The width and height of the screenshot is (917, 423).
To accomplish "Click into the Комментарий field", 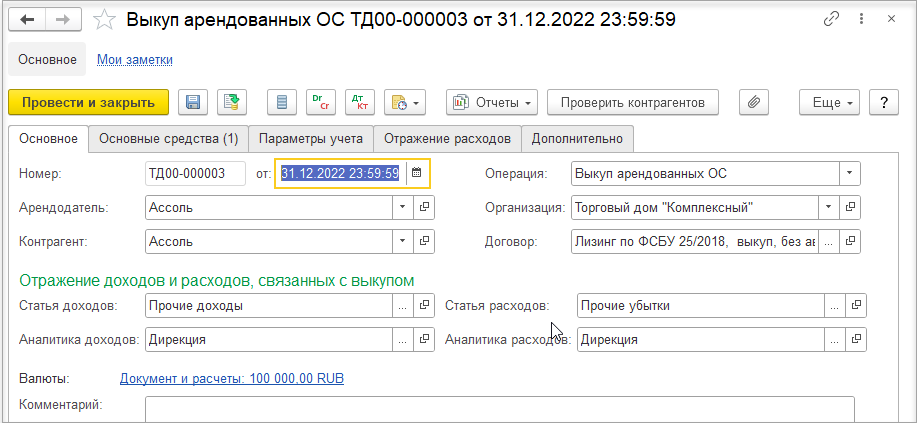I will (x=499, y=409).
